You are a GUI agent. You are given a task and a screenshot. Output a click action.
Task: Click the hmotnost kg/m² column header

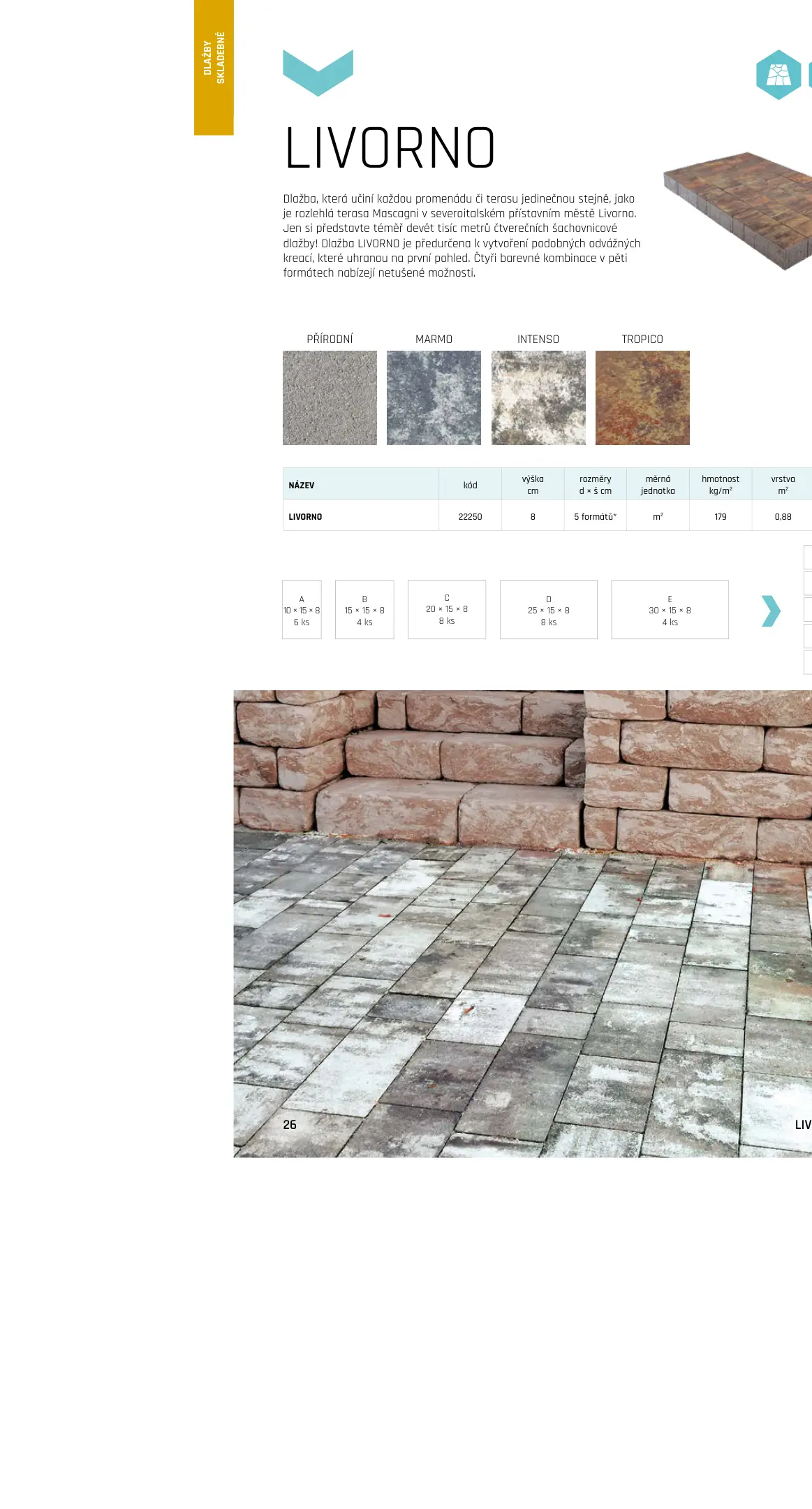click(720, 484)
